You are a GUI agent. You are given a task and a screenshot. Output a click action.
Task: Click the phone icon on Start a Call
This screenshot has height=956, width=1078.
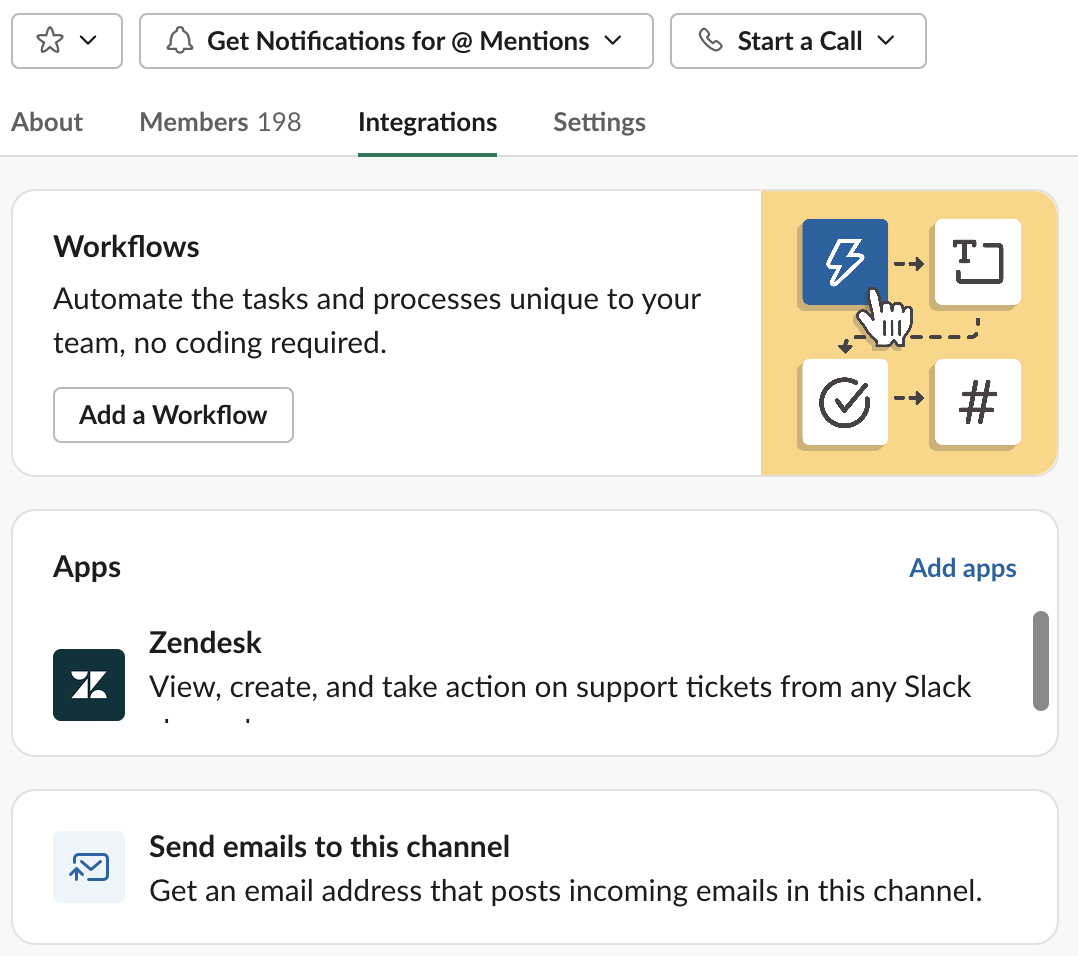[x=710, y=41]
